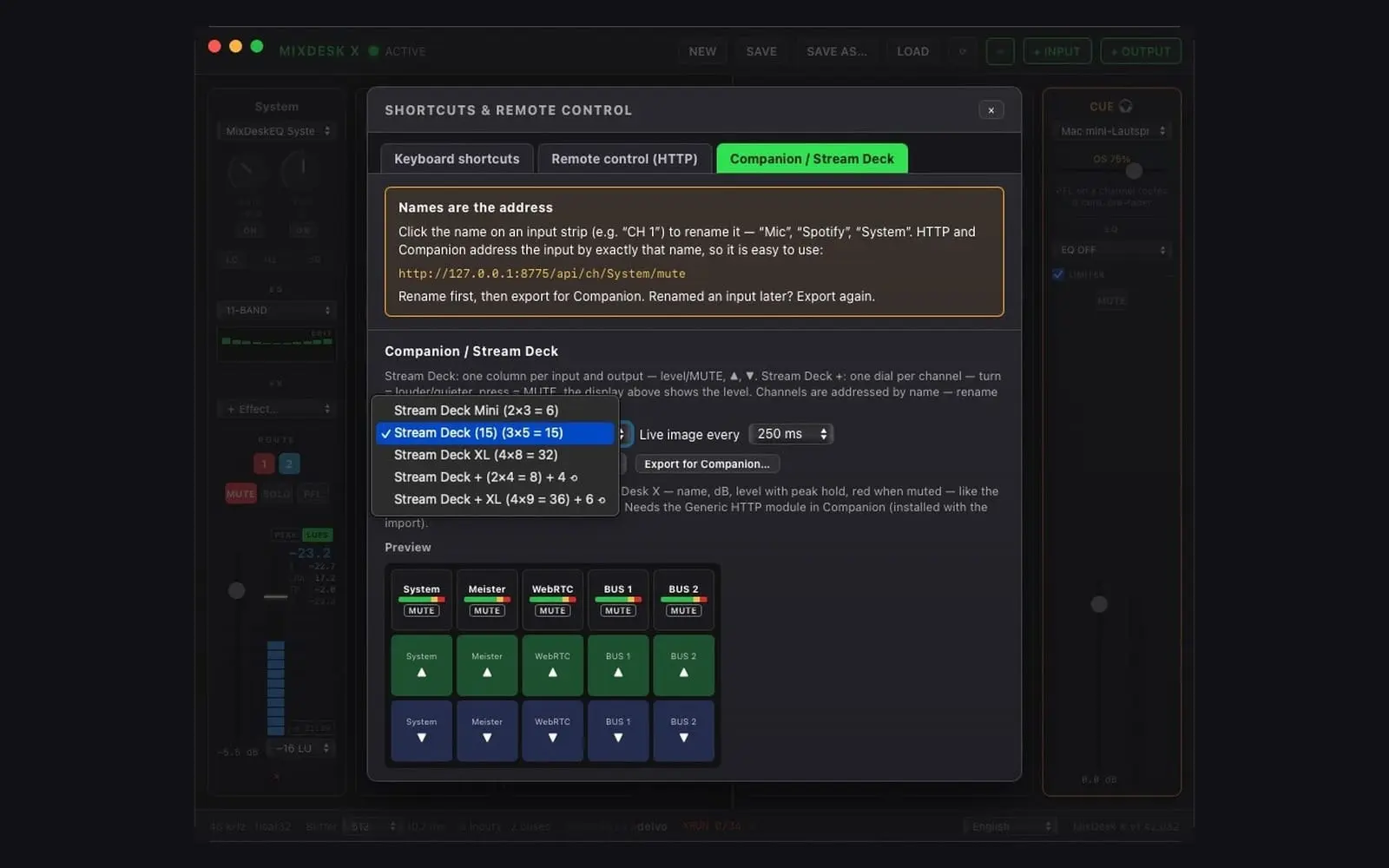Open the + Effect dropdown
Image resolution: width=1389 pixels, height=868 pixels.
[276, 409]
